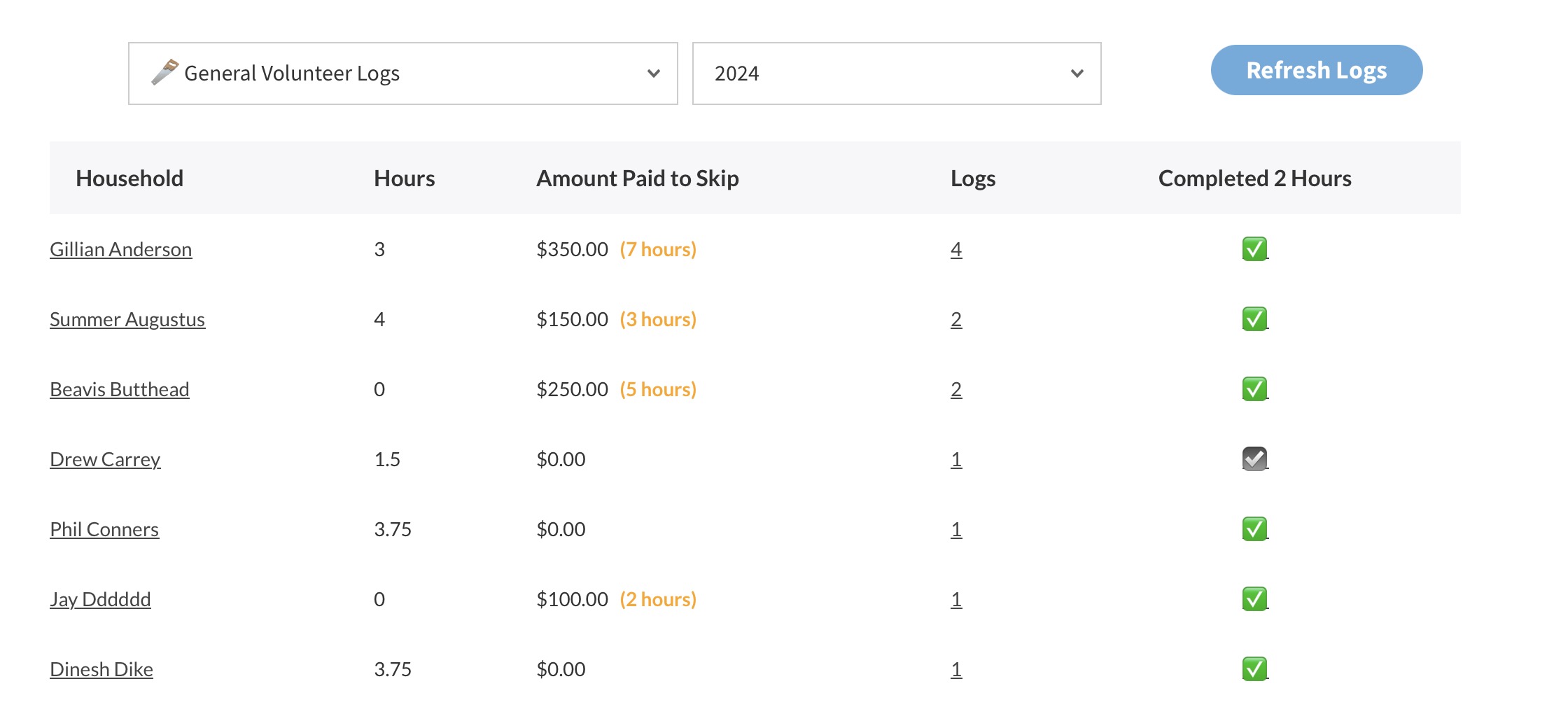Click Dinesh Dike's green completed checkmark

(x=1254, y=669)
